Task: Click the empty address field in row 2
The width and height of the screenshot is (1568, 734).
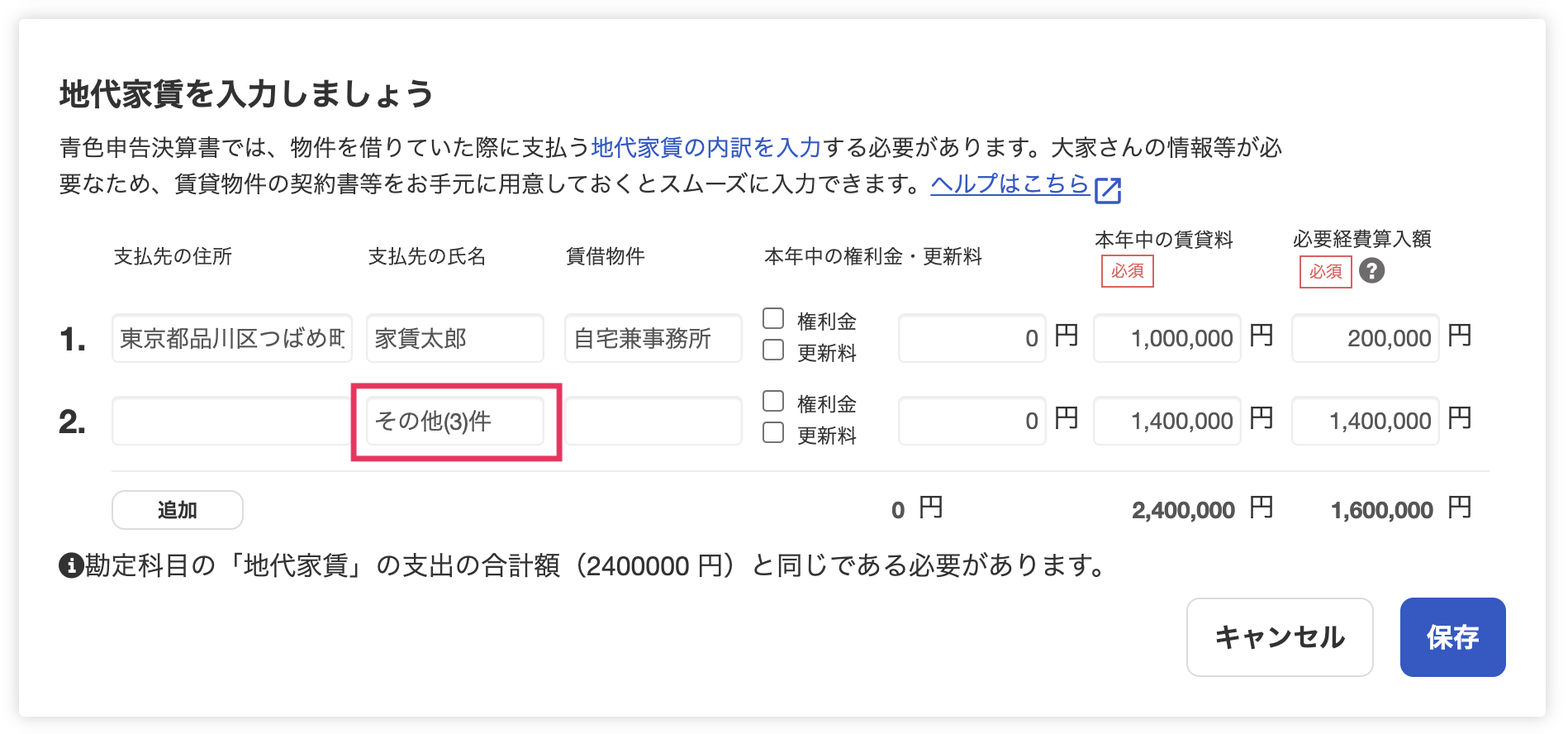Action: pyautogui.click(x=232, y=422)
